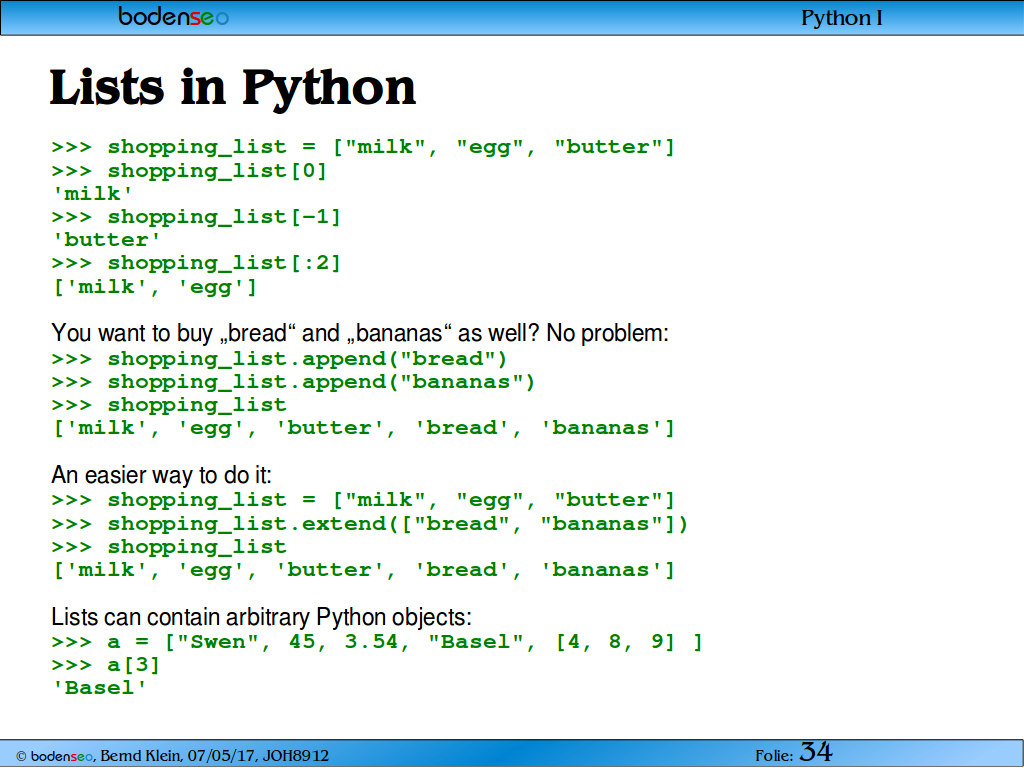Click the code line 'shopping_list[0]'

[189, 171]
